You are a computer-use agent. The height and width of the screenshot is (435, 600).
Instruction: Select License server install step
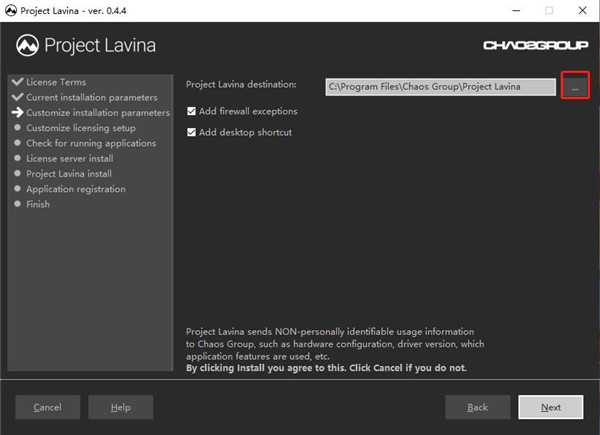(70, 158)
